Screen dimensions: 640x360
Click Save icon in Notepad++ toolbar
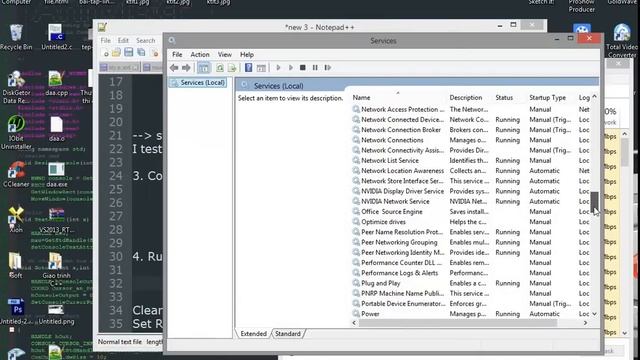(129, 52)
